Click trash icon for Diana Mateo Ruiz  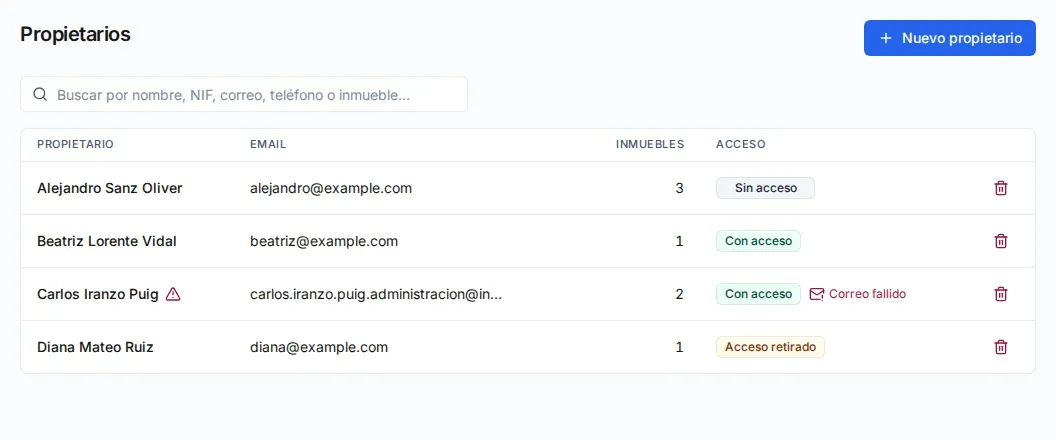(1001, 347)
